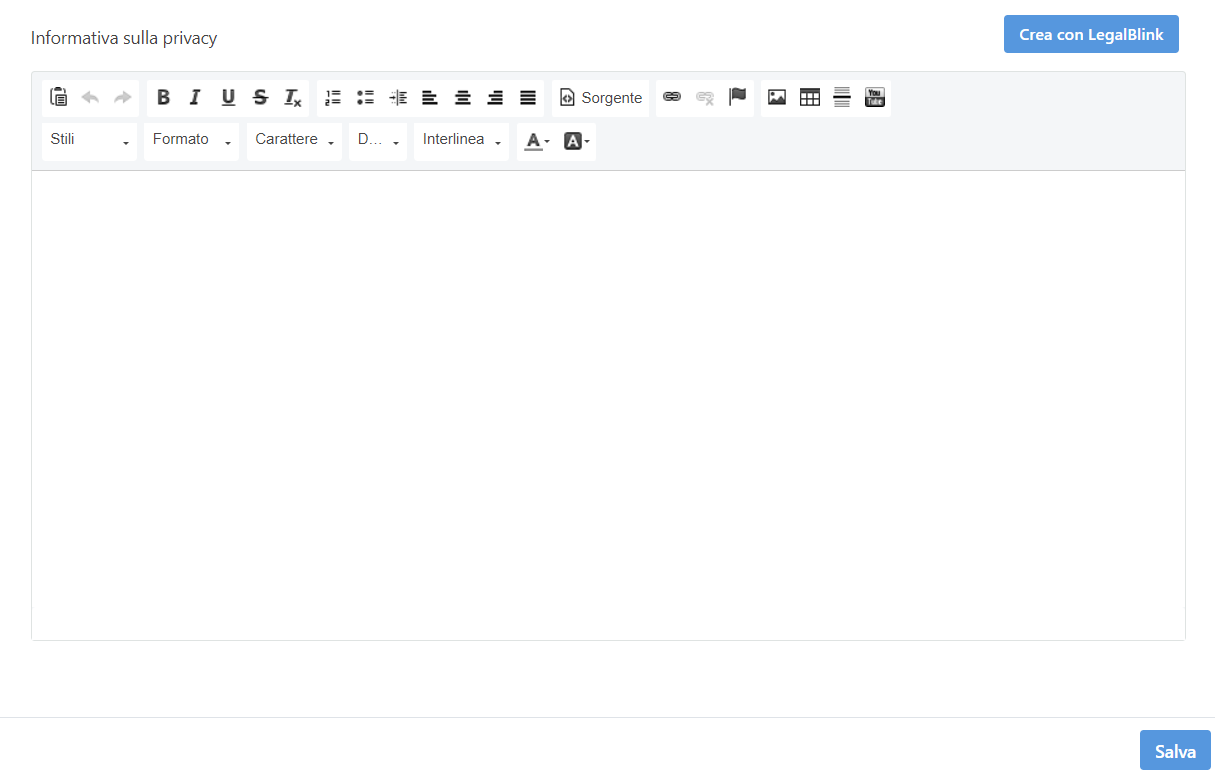Open the Stili dropdown
Viewport: 1215px width, 778px height.
[90, 141]
